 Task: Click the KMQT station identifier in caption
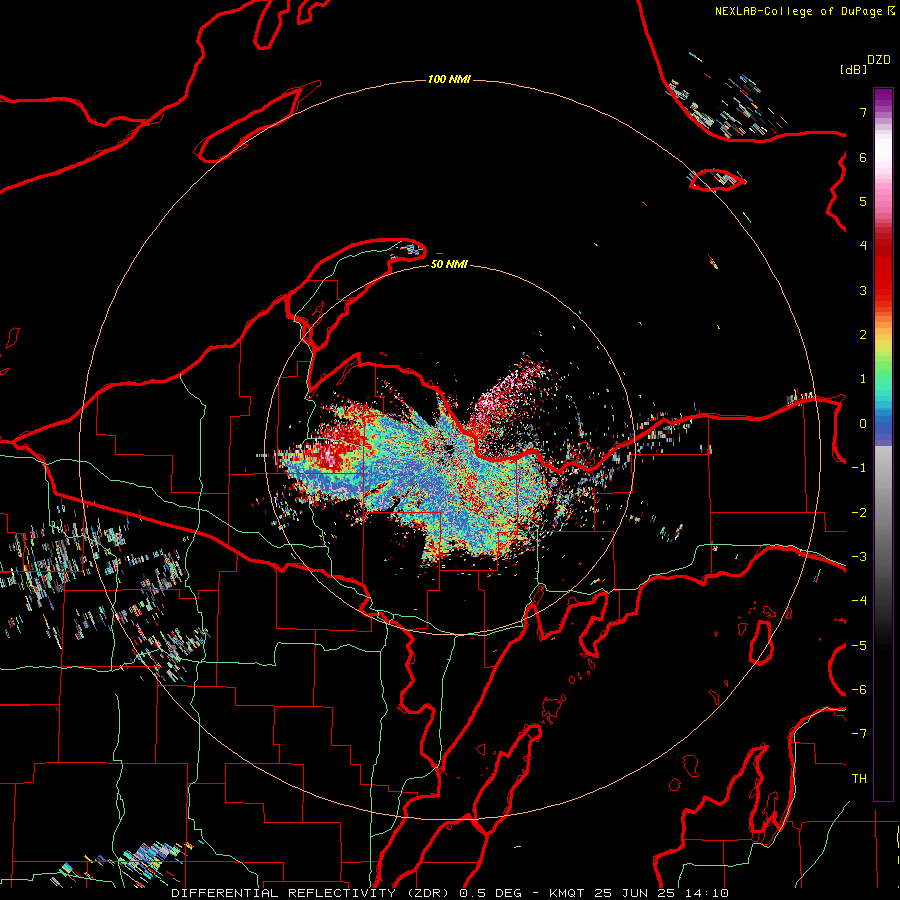point(567,893)
